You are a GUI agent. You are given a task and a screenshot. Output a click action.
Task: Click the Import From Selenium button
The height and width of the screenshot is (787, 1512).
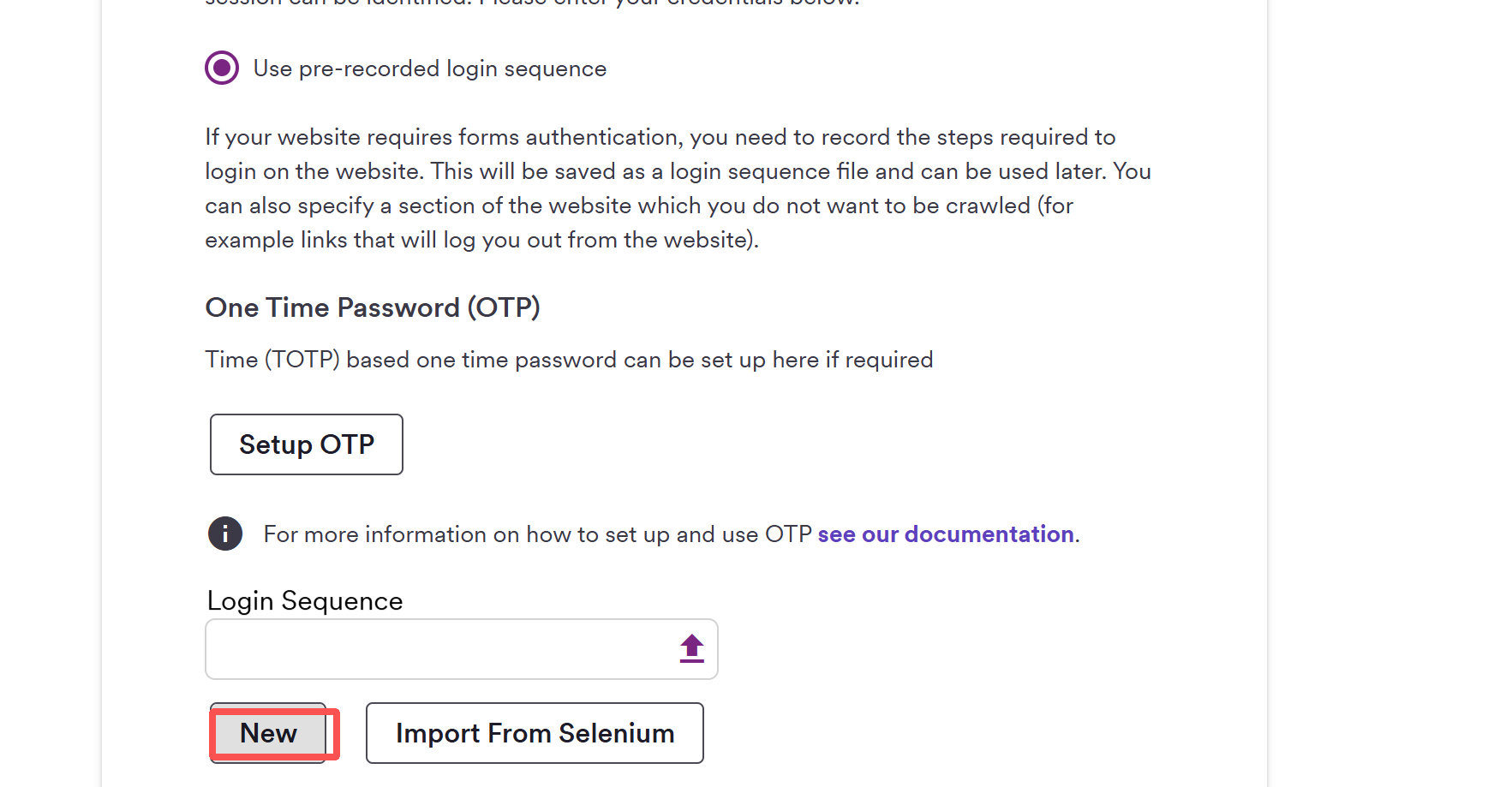point(535,733)
